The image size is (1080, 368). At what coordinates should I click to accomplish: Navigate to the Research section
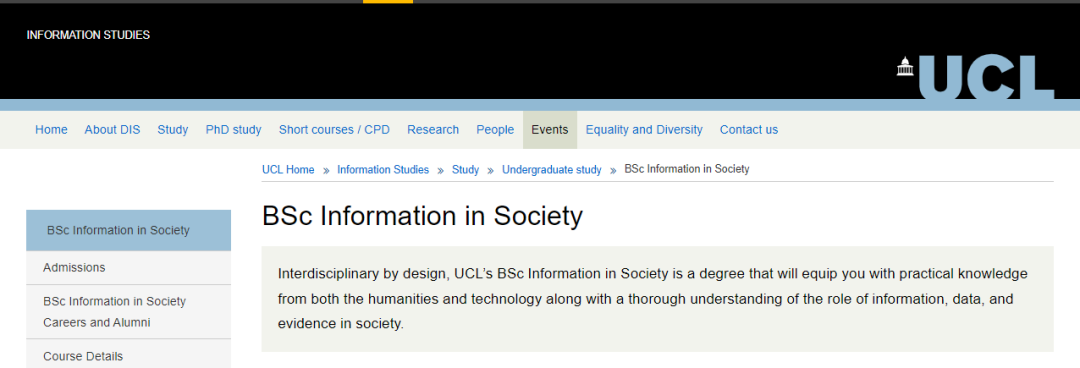tap(433, 130)
